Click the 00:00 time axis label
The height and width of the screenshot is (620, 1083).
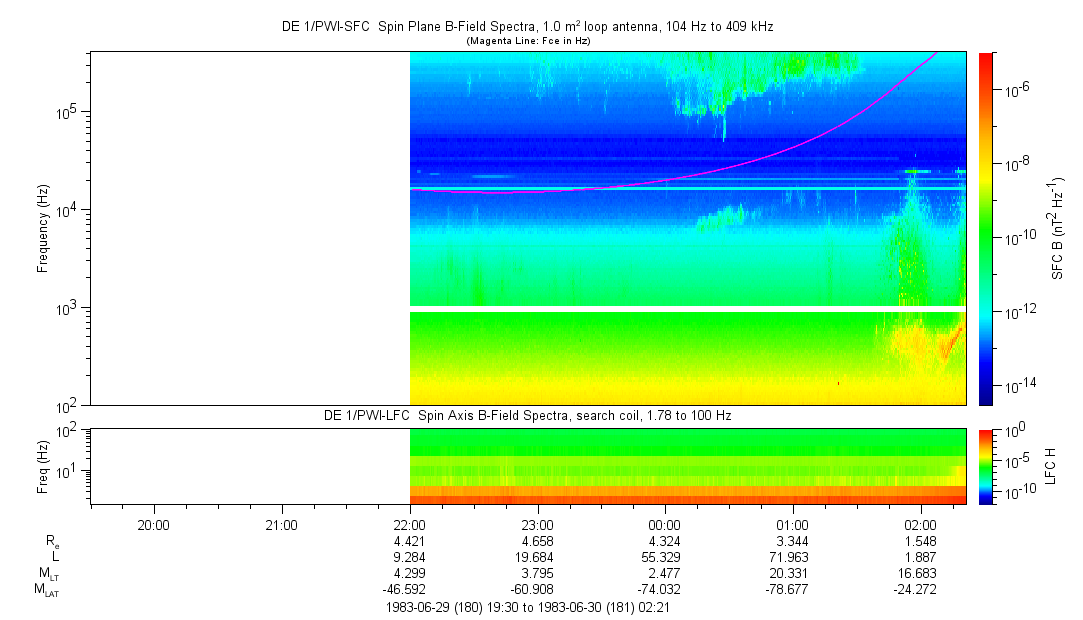click(665, 525)
